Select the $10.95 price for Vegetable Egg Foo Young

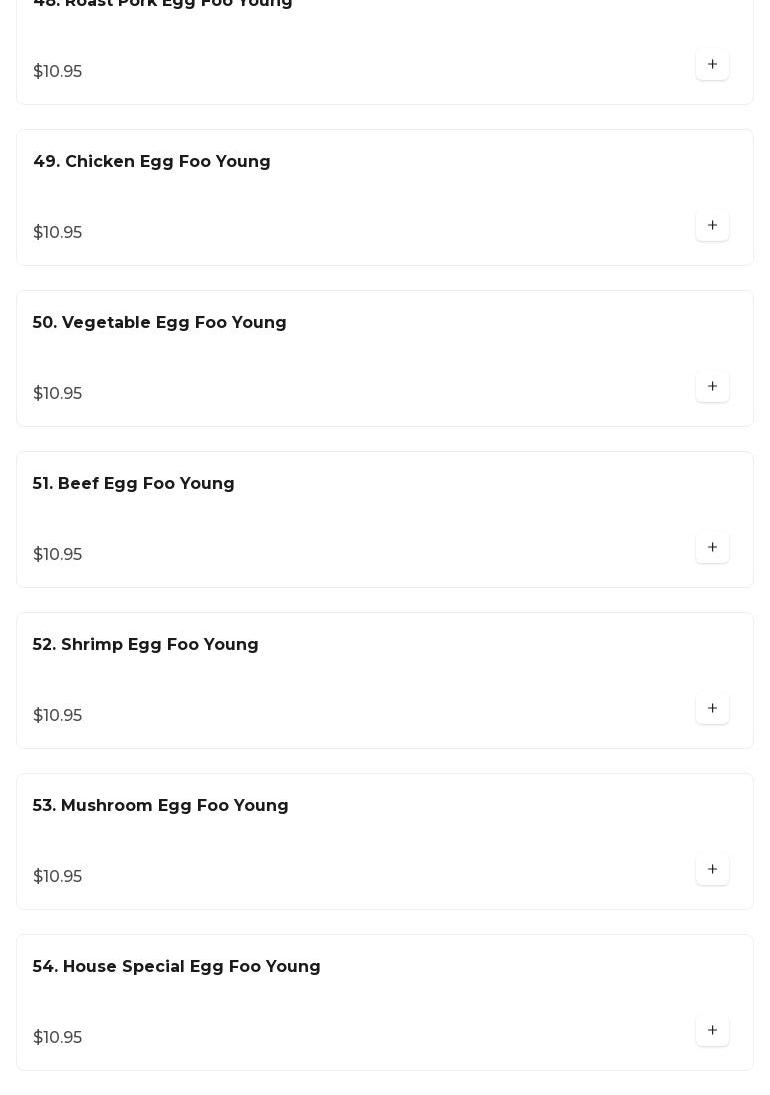pos(58,394)
